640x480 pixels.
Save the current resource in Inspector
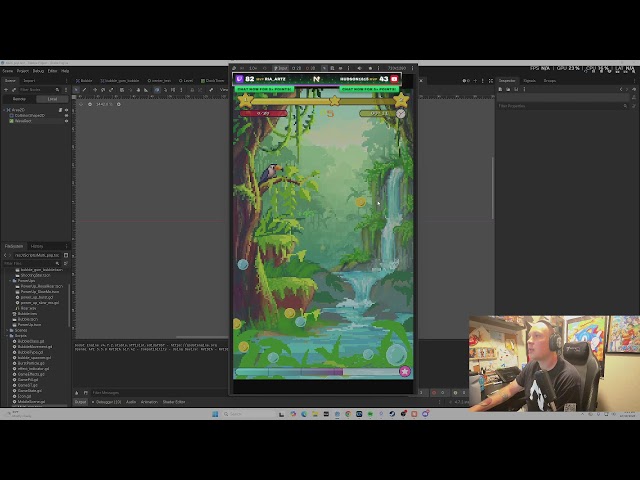pyautogui.click(x=516, y=89)
